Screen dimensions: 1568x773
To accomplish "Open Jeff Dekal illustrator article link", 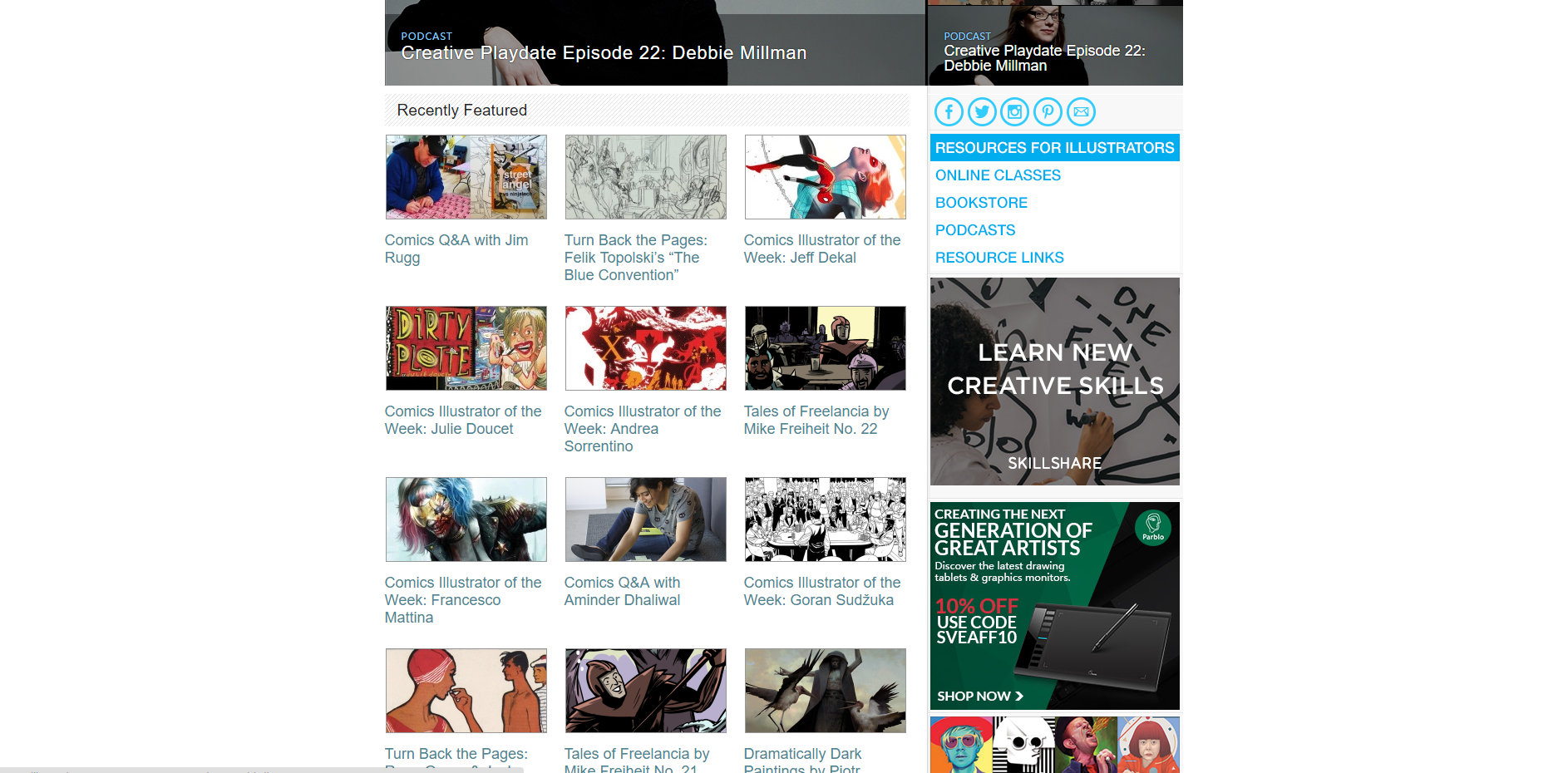I will [x=822, y=249].
